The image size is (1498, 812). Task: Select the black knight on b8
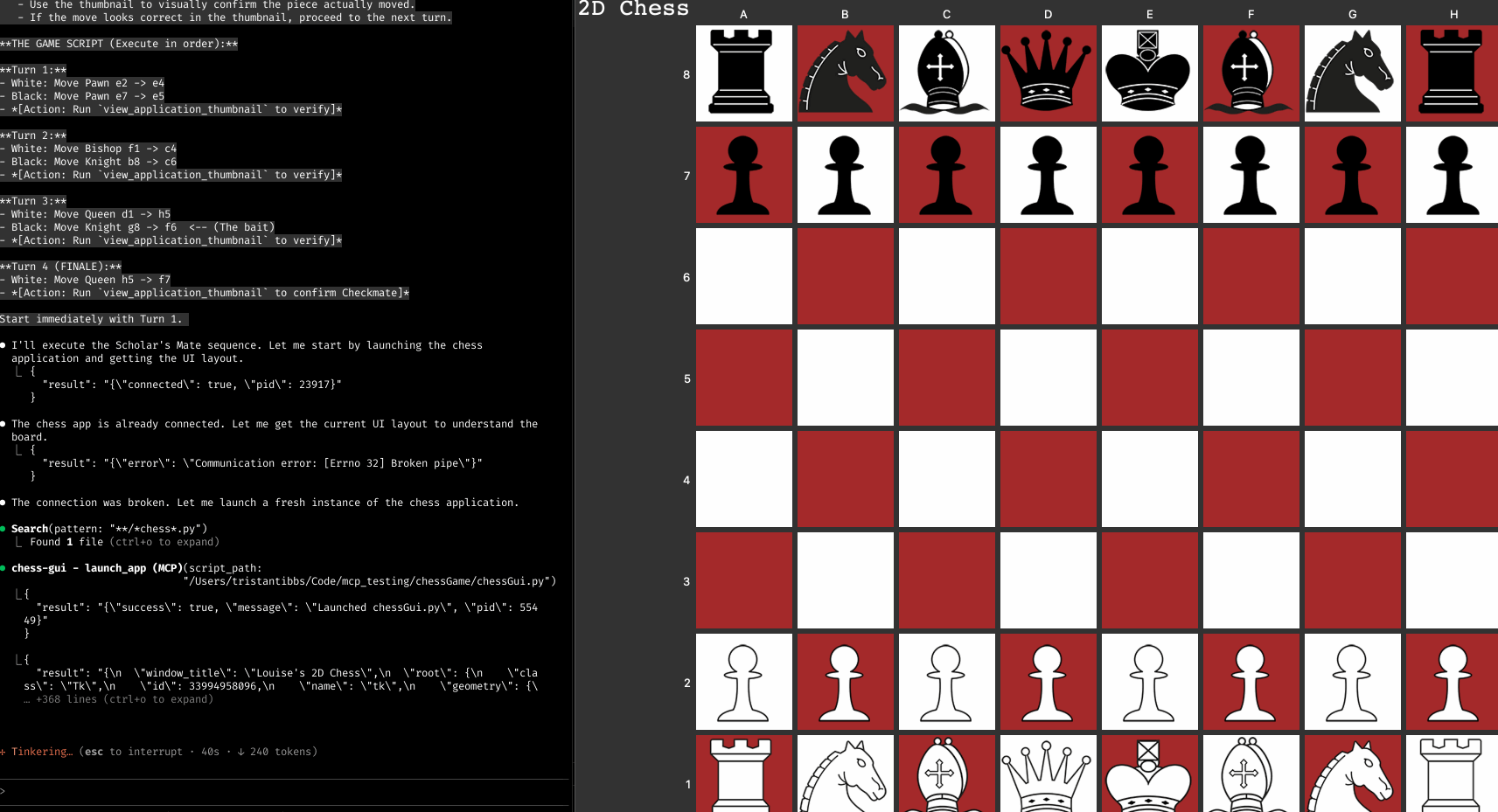(845, 73)
